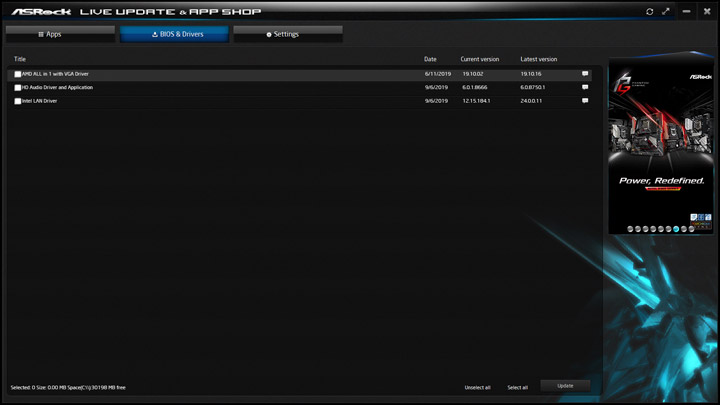Click latest version 24.0.0.11
The width and height of the screenshot is (720, 405).
point(531,101)
